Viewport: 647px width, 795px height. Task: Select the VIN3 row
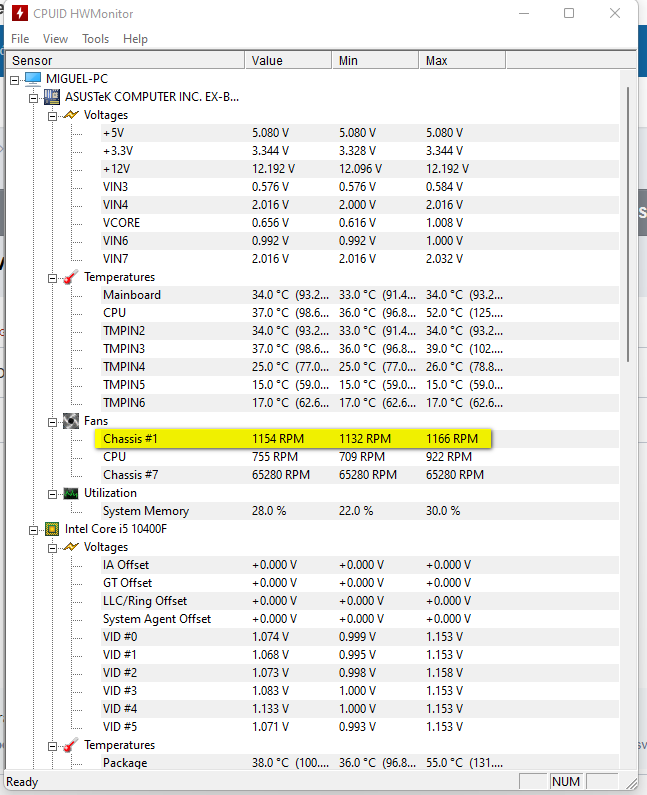pos(360,187)
